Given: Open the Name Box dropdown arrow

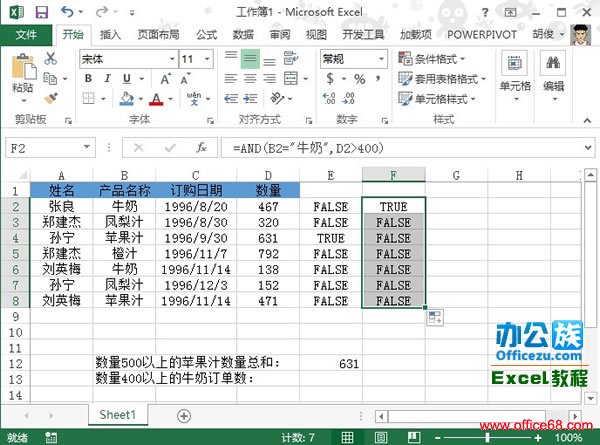Looking at the screenshot, I should click(87, 147).
